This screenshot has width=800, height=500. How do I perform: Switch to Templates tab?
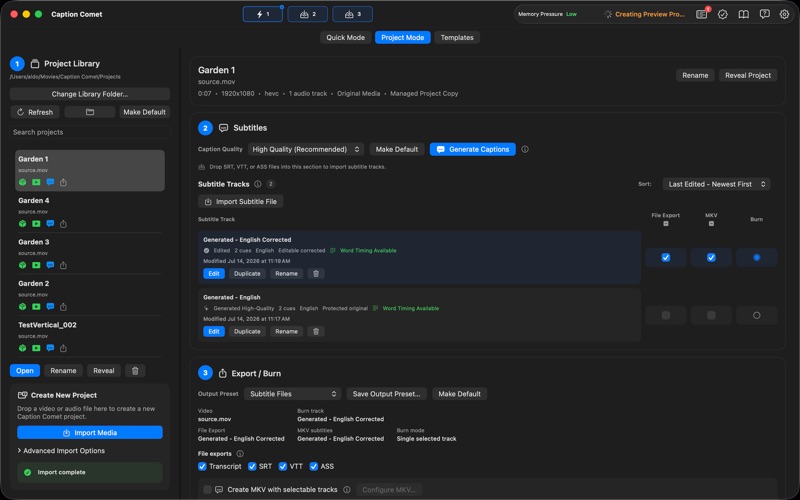tap(457, 37)
